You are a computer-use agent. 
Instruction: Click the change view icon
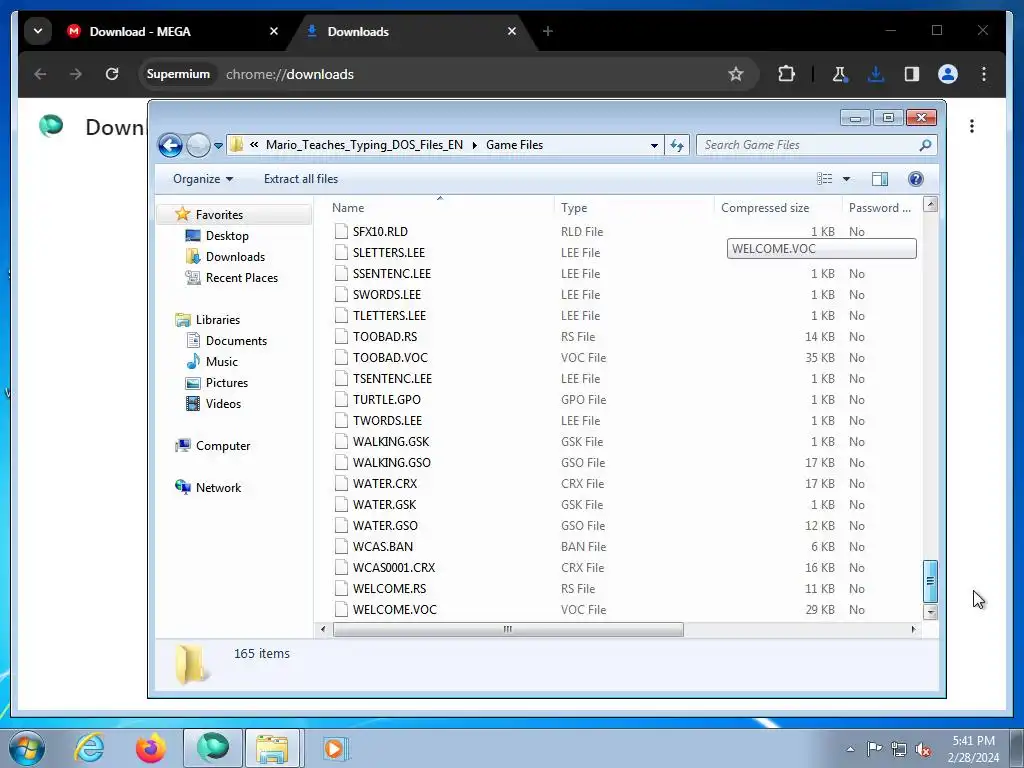coord(824,179)
